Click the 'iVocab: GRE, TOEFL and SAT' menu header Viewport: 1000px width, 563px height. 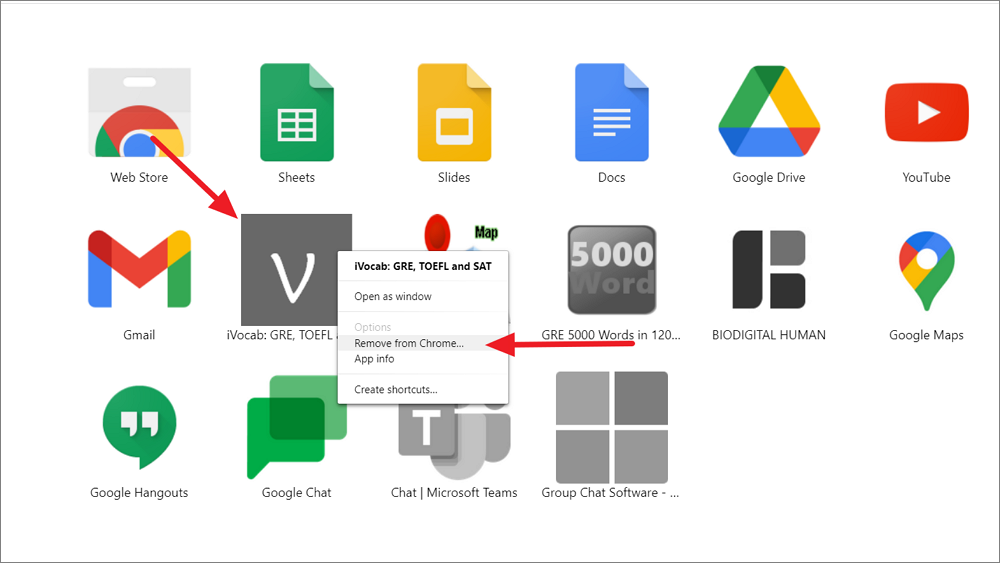(423, 267)
